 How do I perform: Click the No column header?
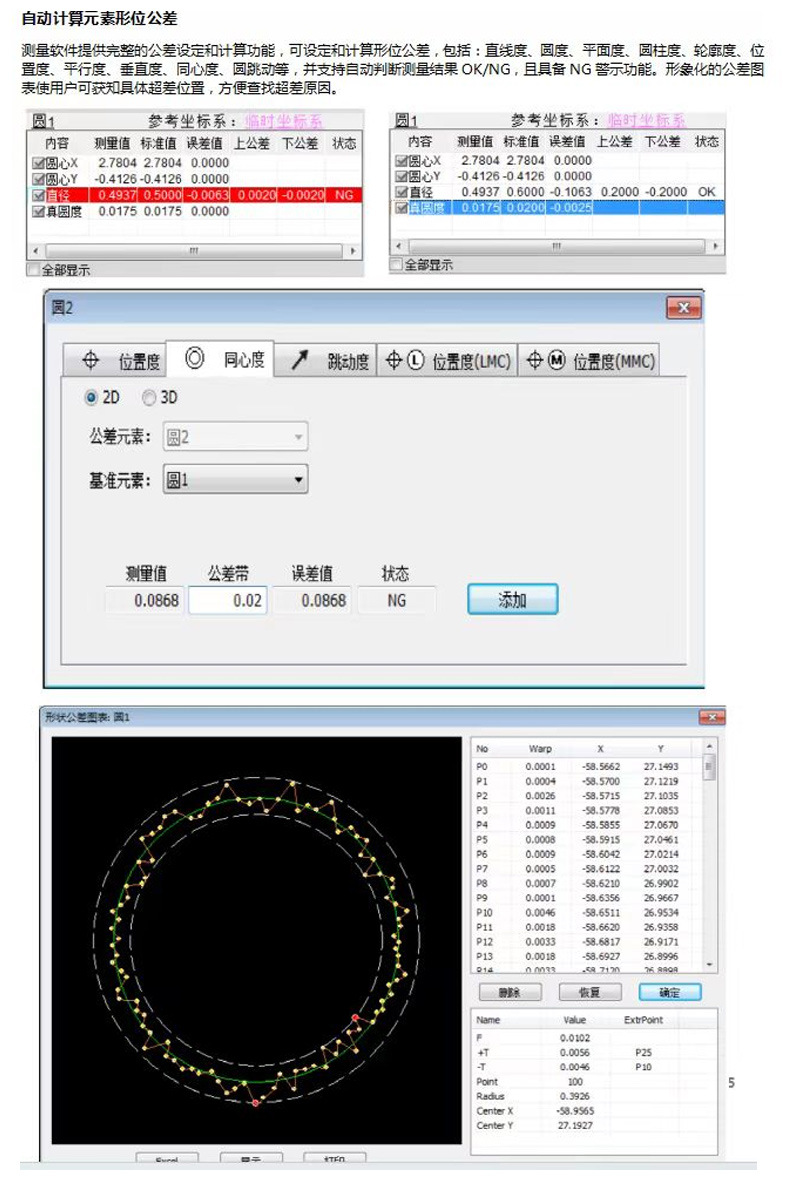482,749
